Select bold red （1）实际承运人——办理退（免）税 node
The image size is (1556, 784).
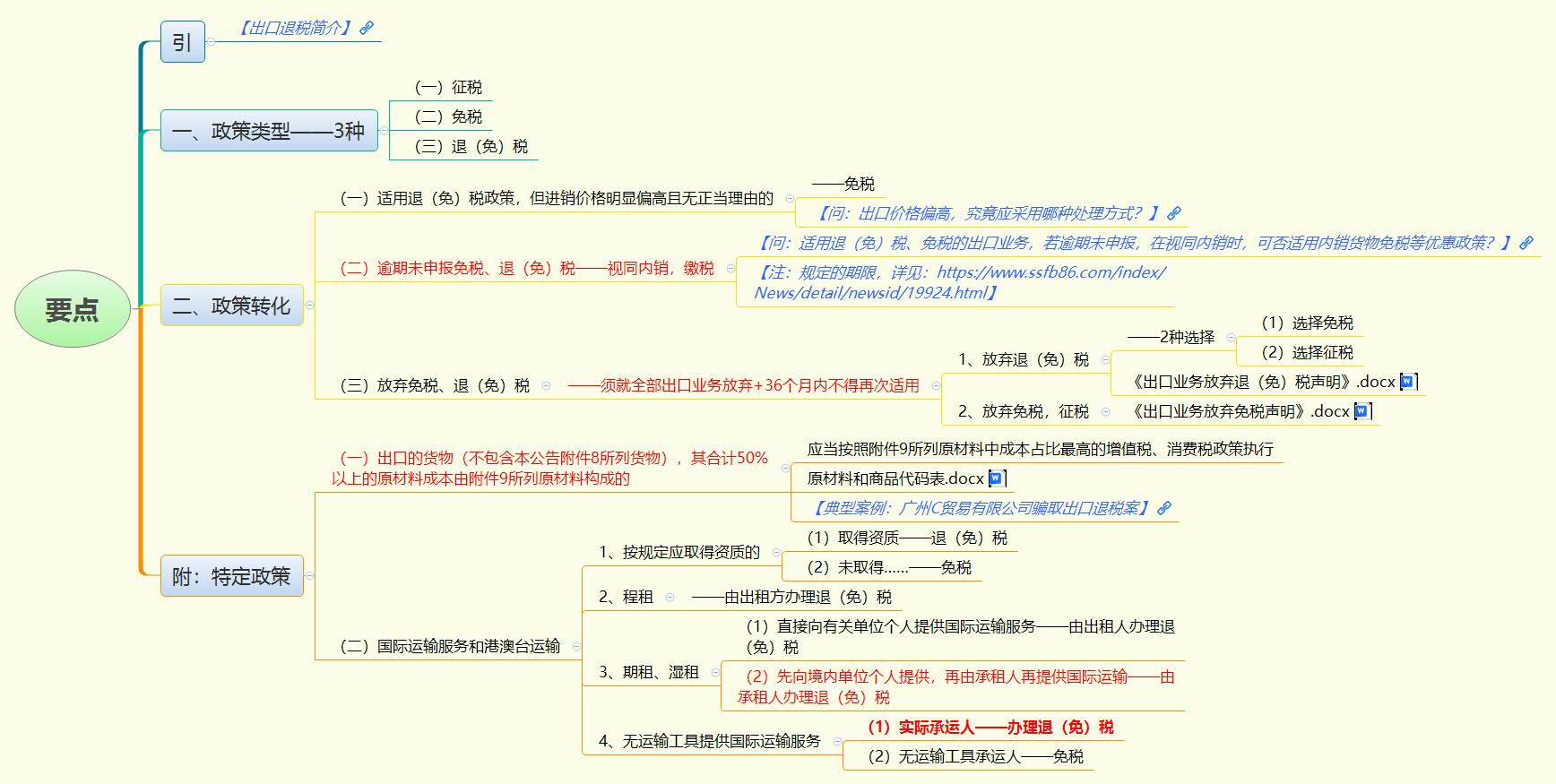[x=990, y=727]
